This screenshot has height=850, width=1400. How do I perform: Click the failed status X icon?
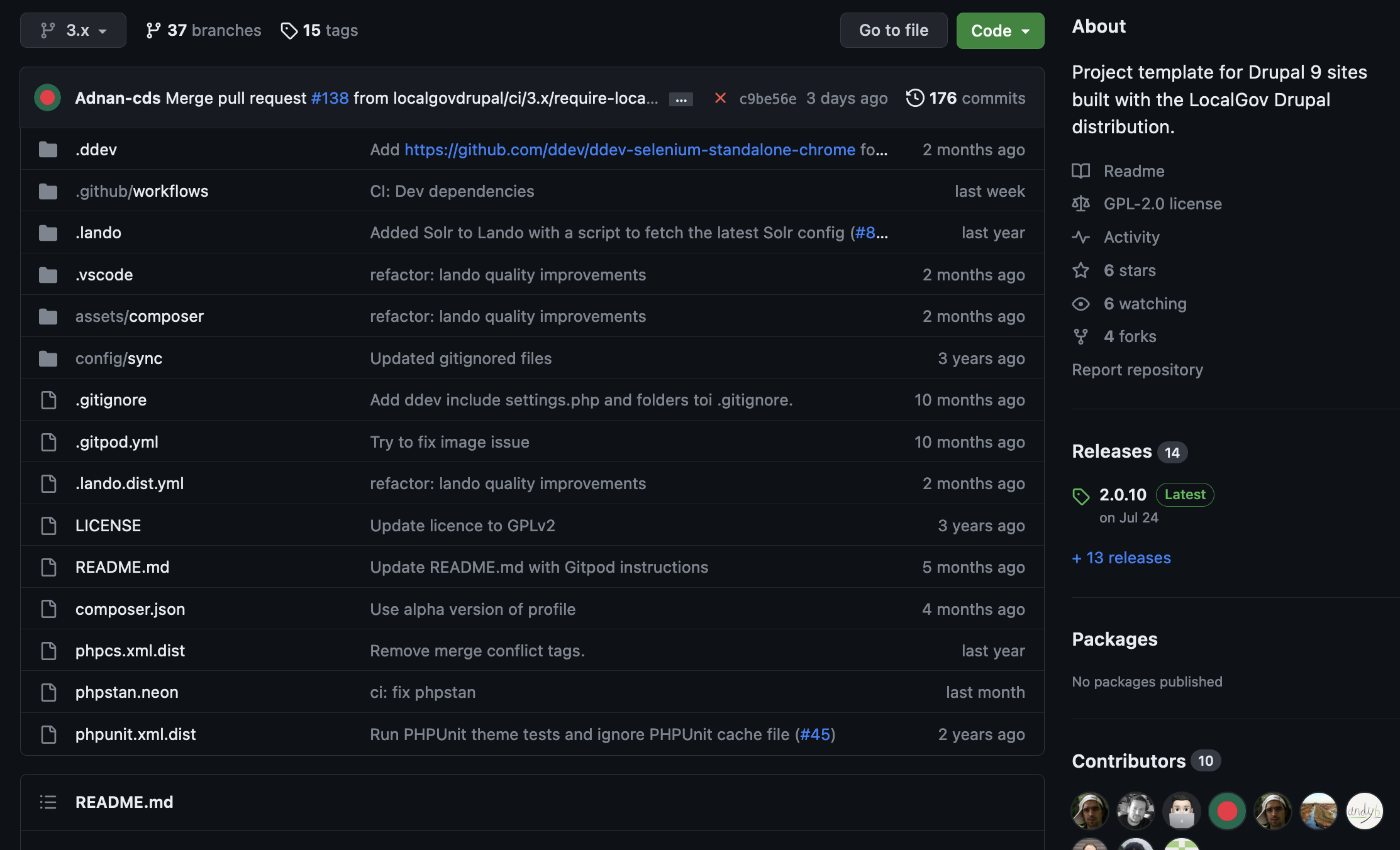(x=721, y=98)
